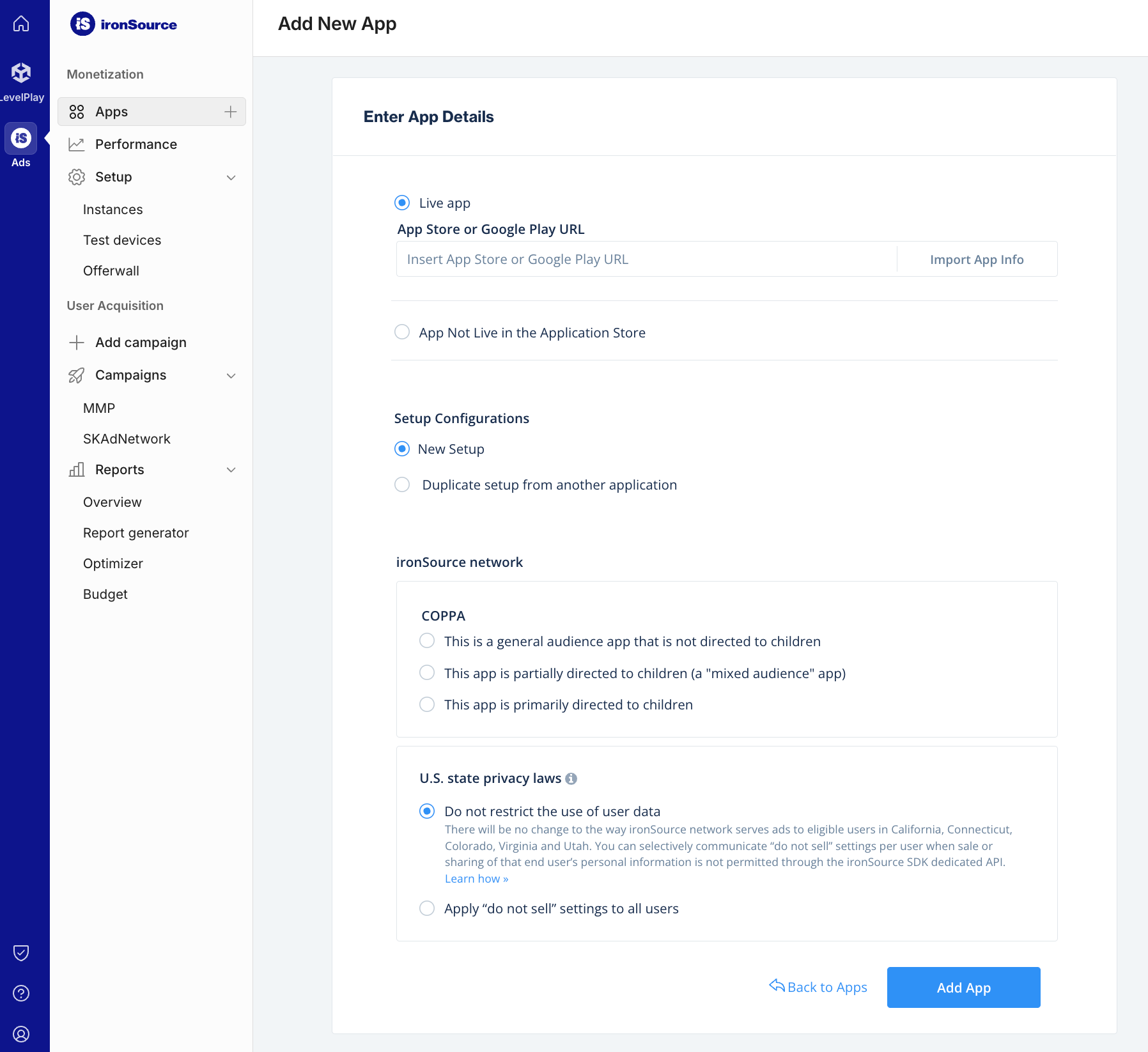Click the home icon in the left rail
Screen dimensions: 1148x1052
click(x=21, y=24)
